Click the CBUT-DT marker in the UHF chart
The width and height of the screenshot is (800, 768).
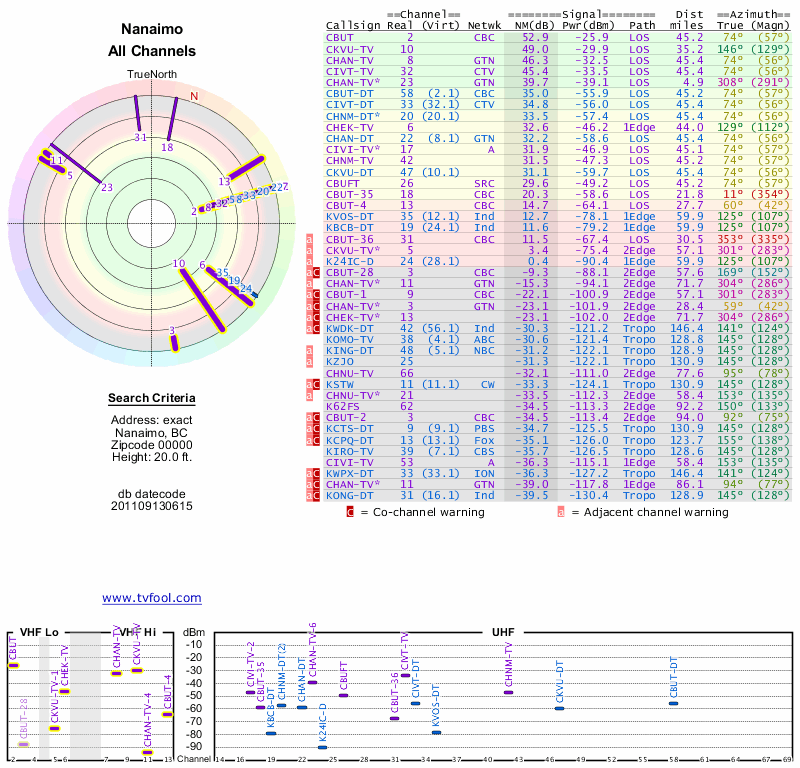point(673,704)
